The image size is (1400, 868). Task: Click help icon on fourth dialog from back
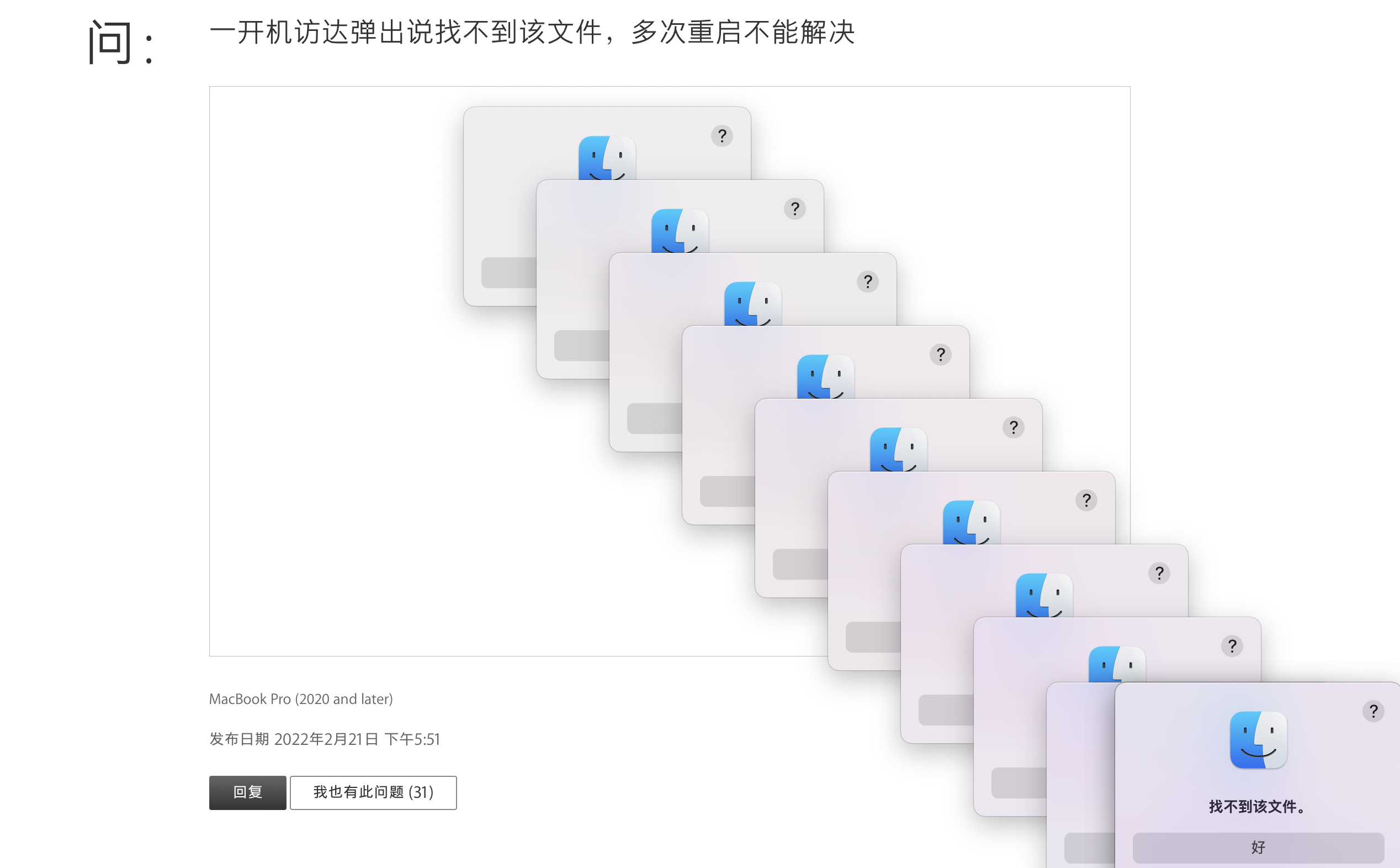(x=940, y=355)
